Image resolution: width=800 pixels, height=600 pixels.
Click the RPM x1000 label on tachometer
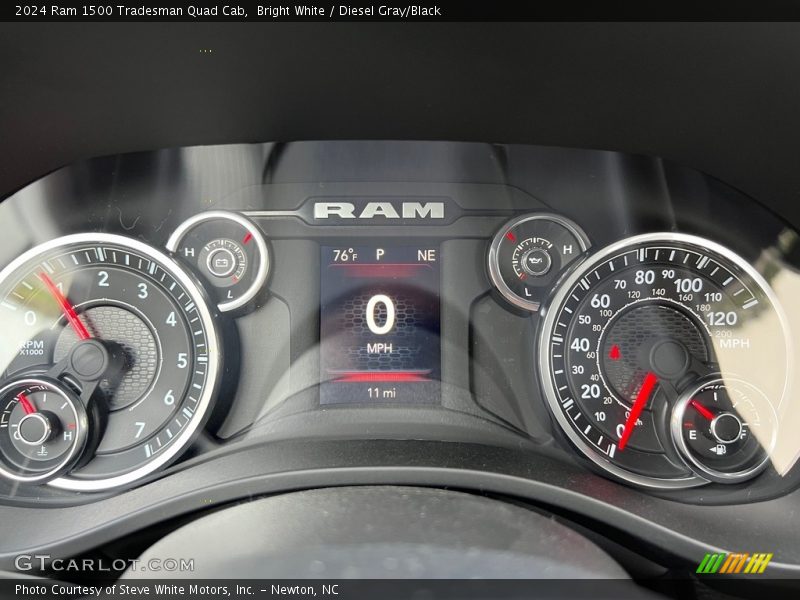(x=30, y=347)
